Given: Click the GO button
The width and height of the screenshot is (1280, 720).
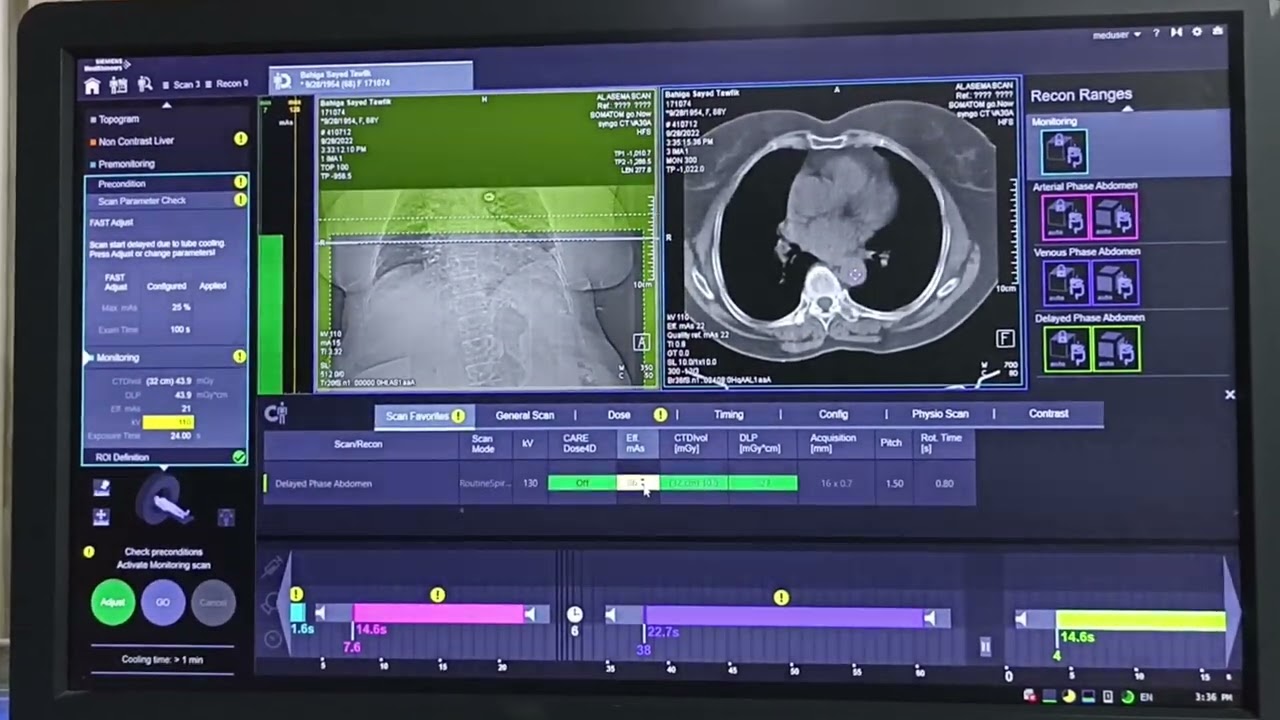Looking at the screenshot, I should 163,602.
